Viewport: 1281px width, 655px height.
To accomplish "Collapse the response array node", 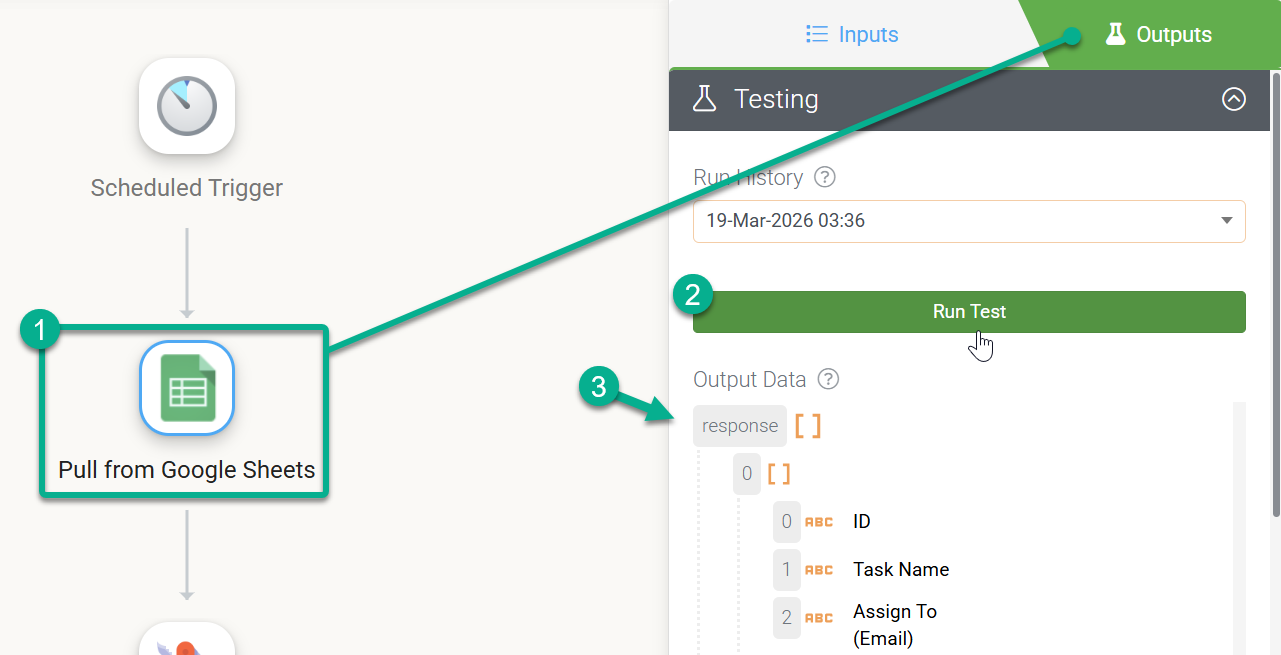I will coord(740,426).
